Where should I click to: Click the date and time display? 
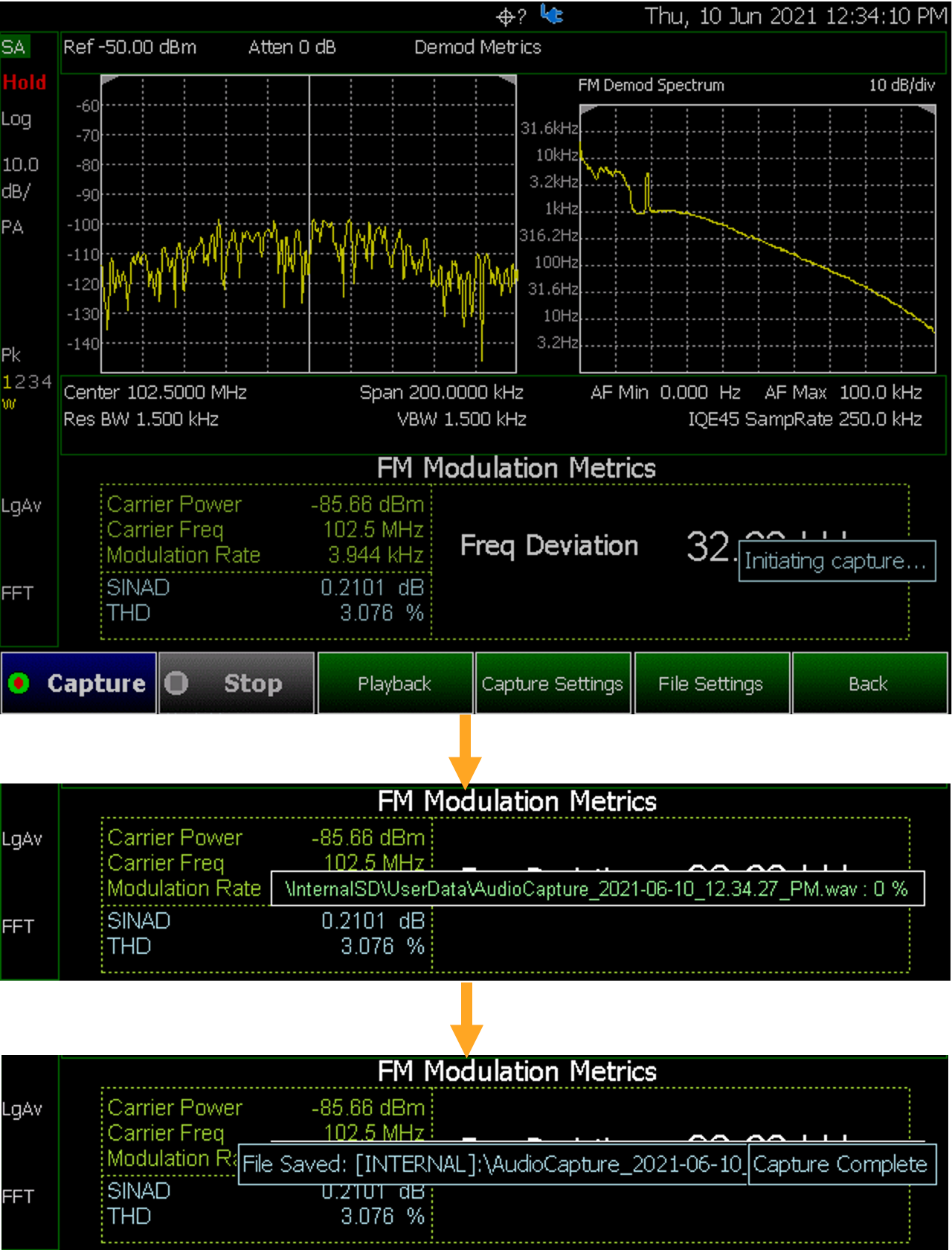tap(796, 16)
